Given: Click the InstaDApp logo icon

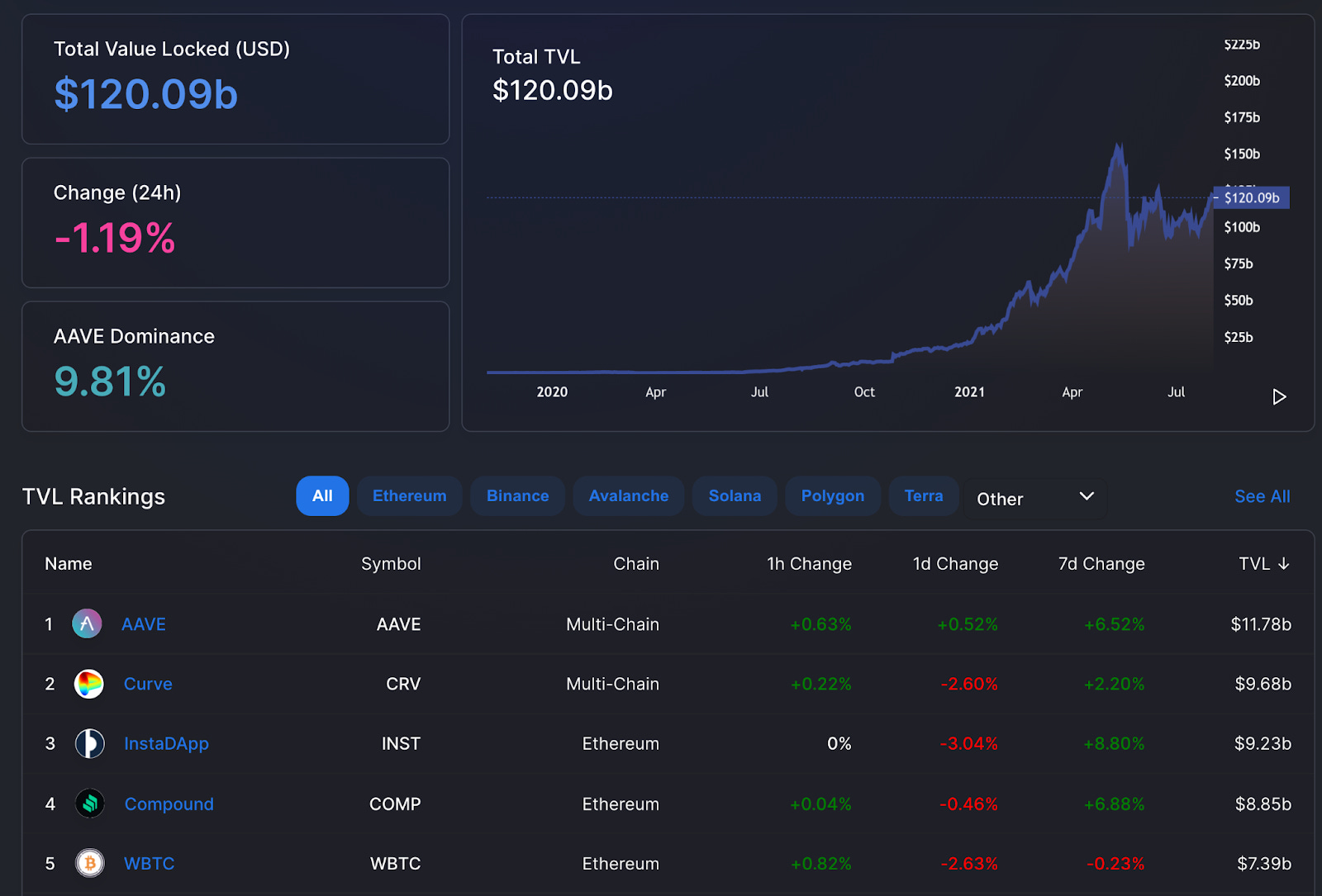Looking at the screenshot, I should [x=89, y=743].
